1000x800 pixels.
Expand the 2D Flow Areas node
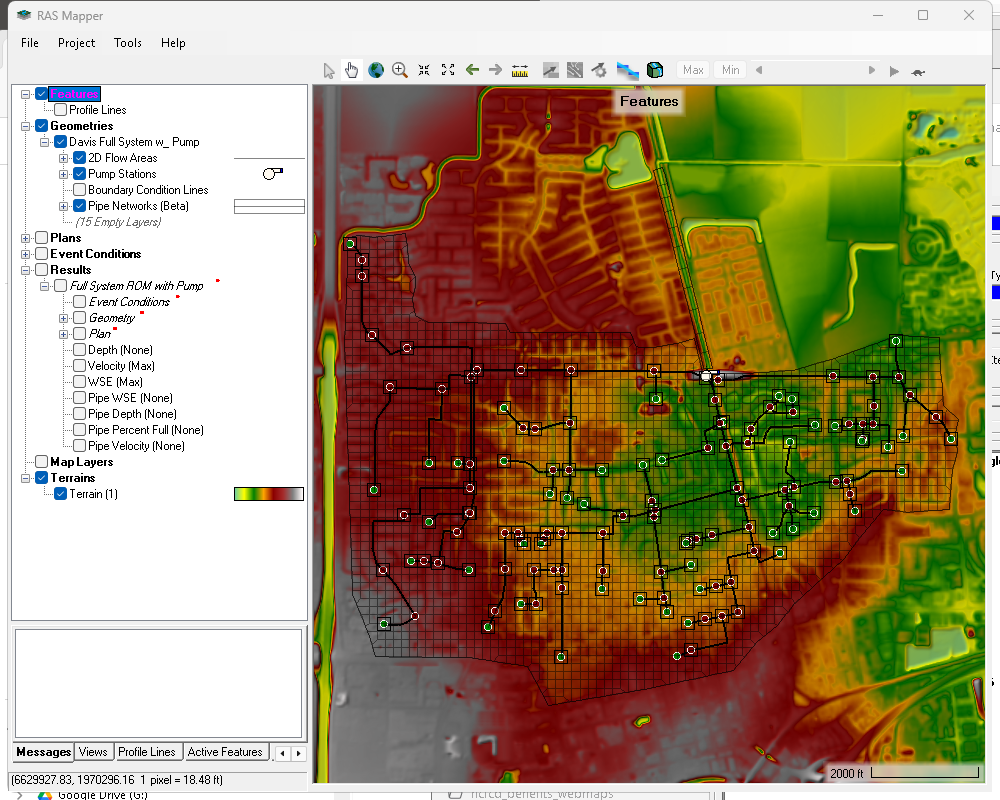[x=64, y=158]
